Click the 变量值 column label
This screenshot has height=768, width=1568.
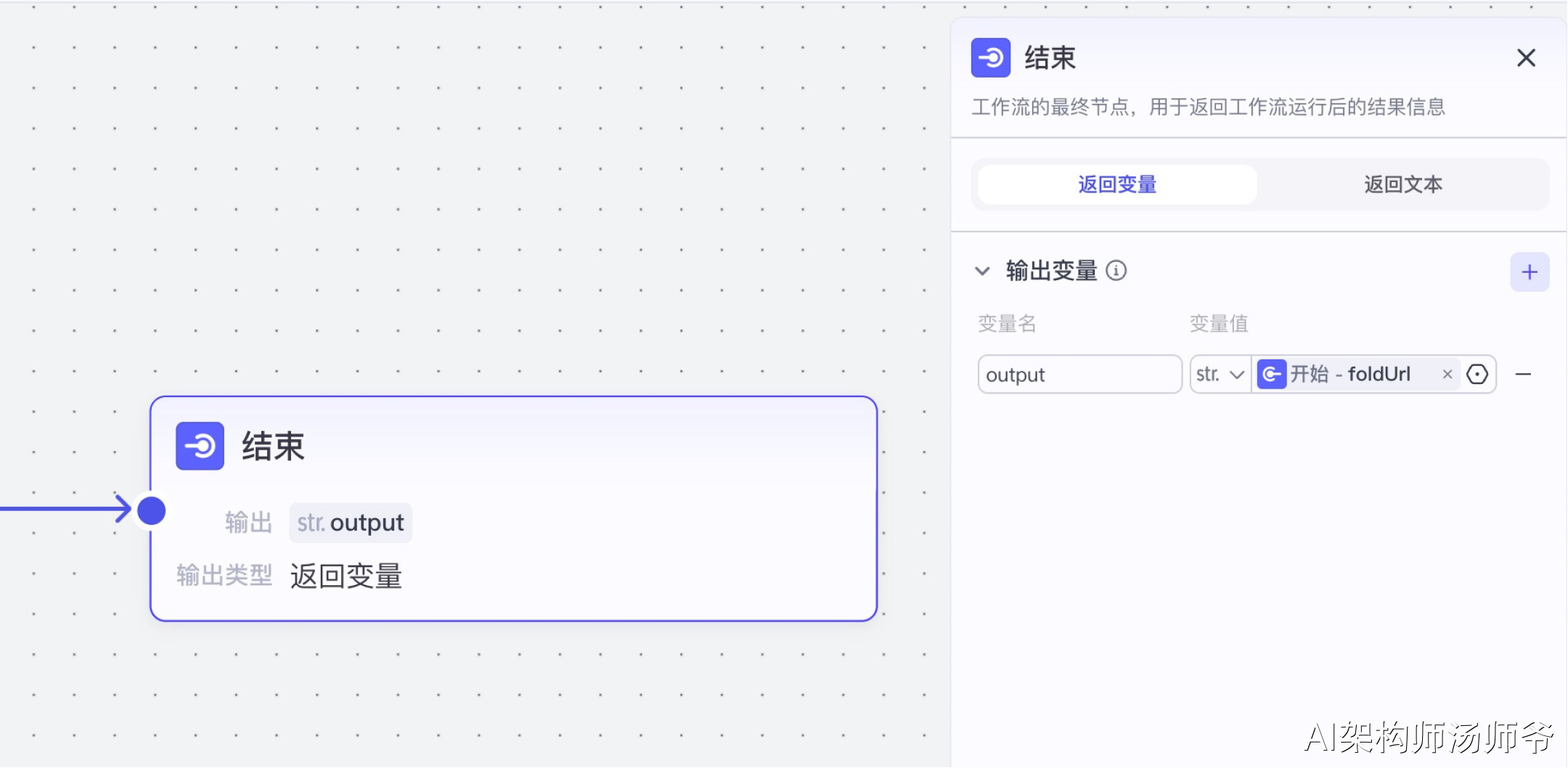point(1219,324)
